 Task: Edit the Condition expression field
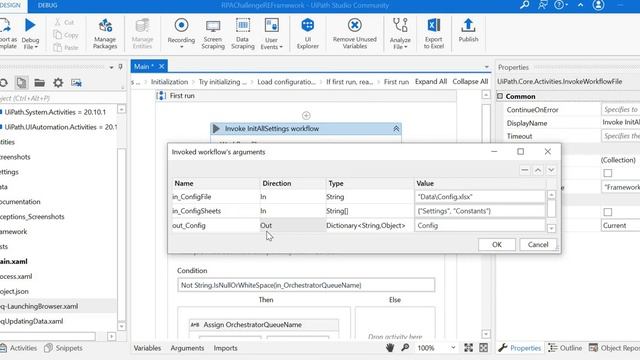pyautogui.click(x=306, y=285)
